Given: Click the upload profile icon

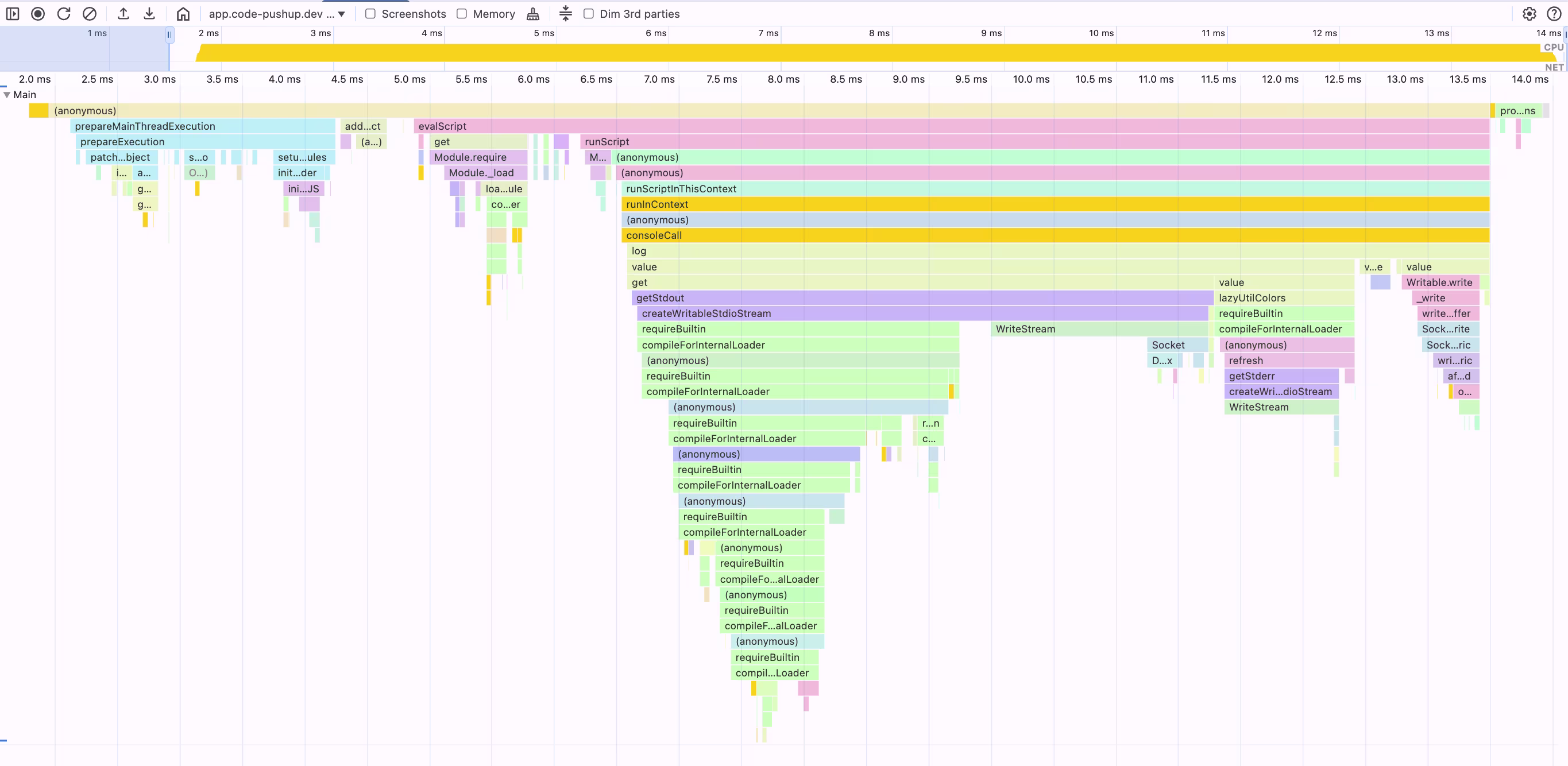Looking at the screenshot, I should 123,13.
